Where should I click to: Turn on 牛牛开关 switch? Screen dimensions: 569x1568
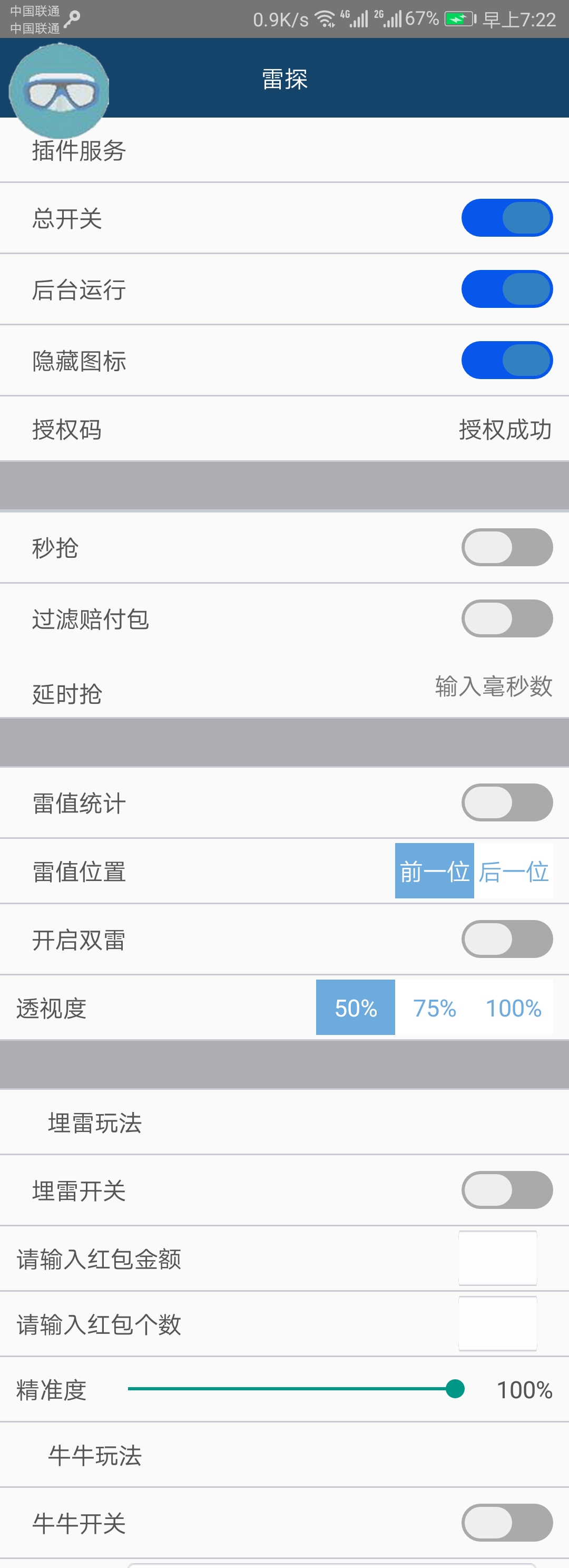point(507,1523)
